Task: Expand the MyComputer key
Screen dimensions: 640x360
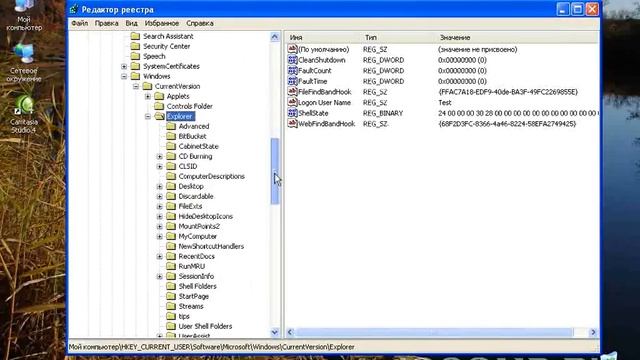Action: click(x=160, y=236)
